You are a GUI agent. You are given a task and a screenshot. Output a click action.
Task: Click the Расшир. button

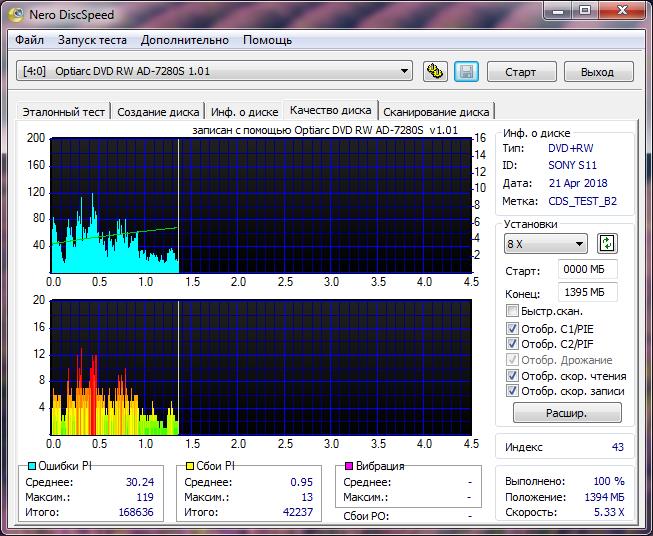tap(567, 413)
